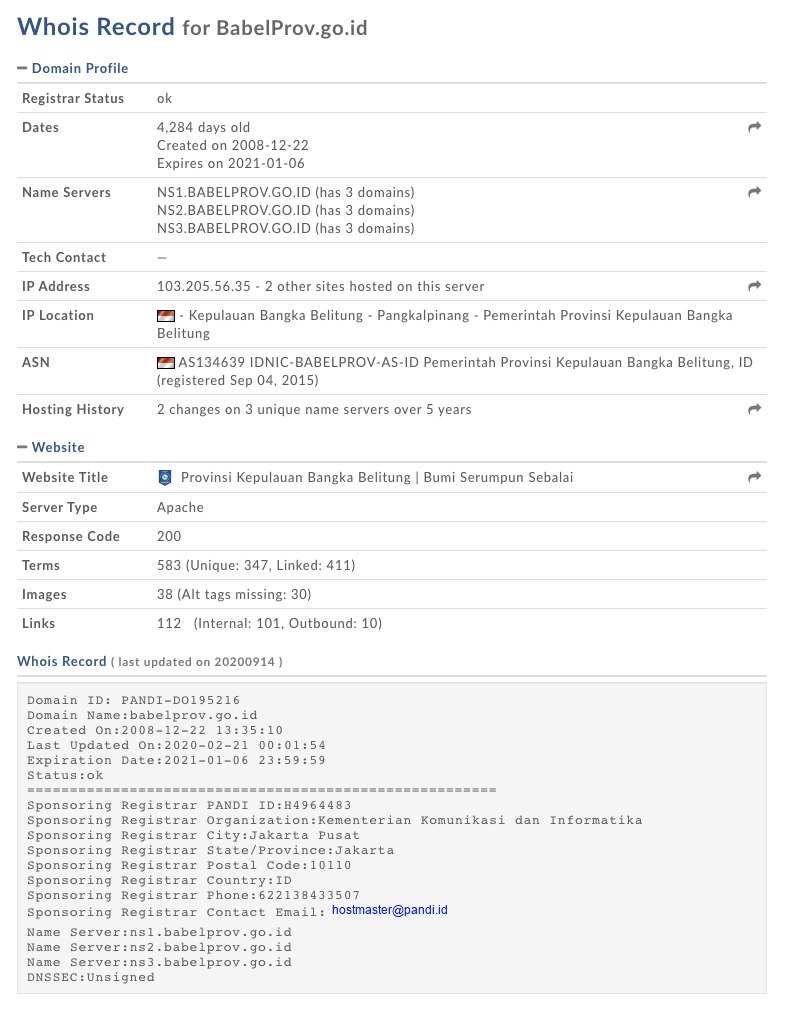
Task: Click the AS134639 IDNIC-BABELPROV-AS-ID text
Action: click(298, 362)
